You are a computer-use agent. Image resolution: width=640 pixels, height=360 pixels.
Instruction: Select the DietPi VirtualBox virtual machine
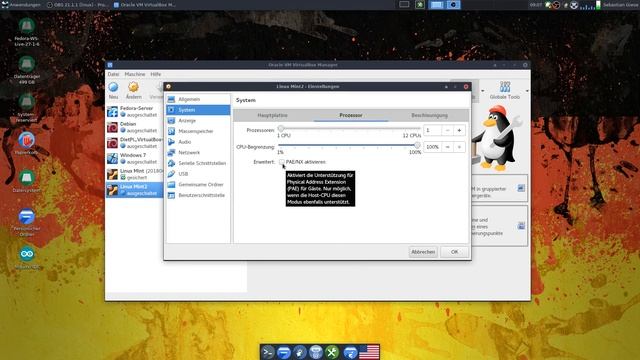tap(134, 142)
